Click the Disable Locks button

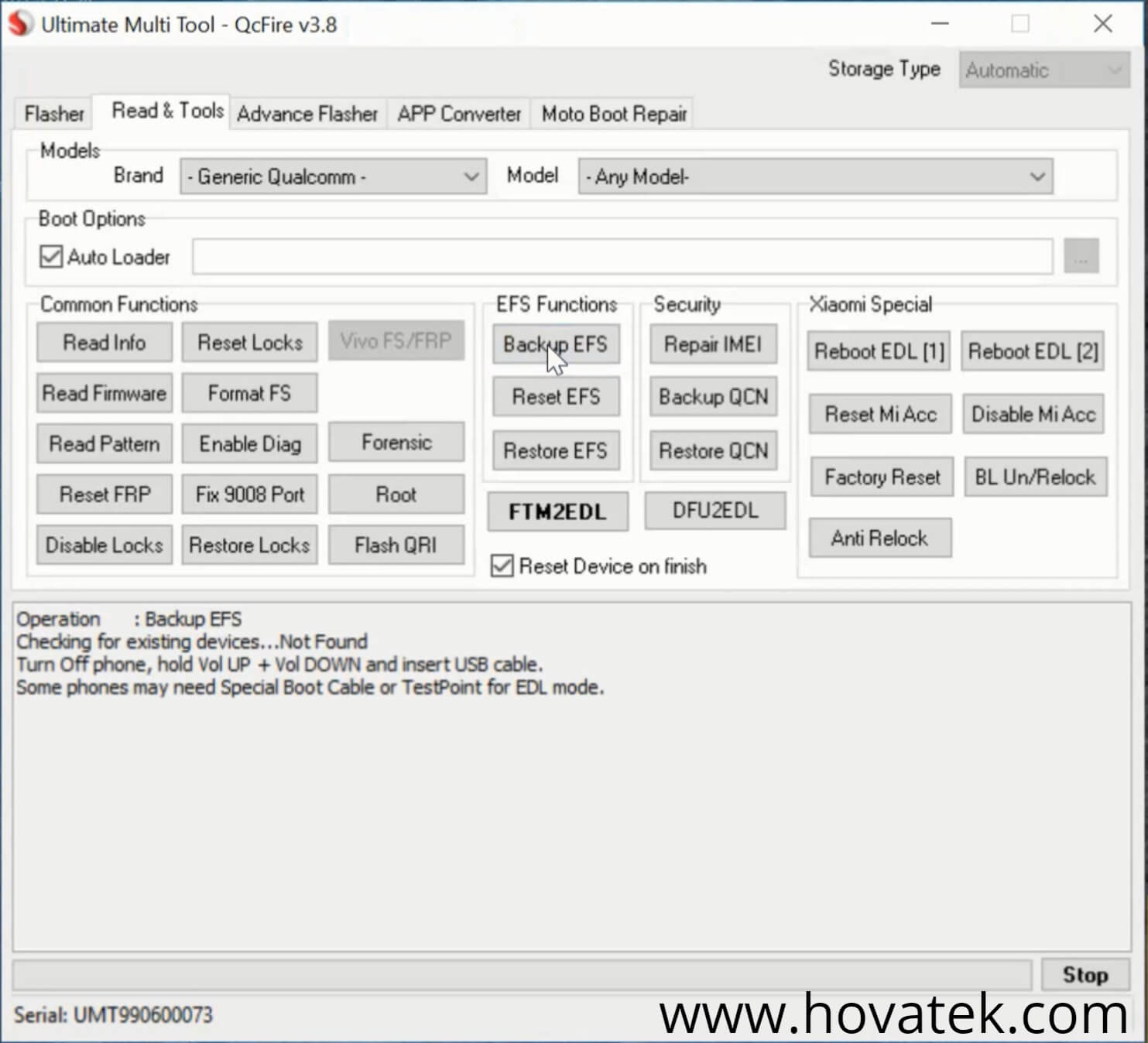(105, 545)
